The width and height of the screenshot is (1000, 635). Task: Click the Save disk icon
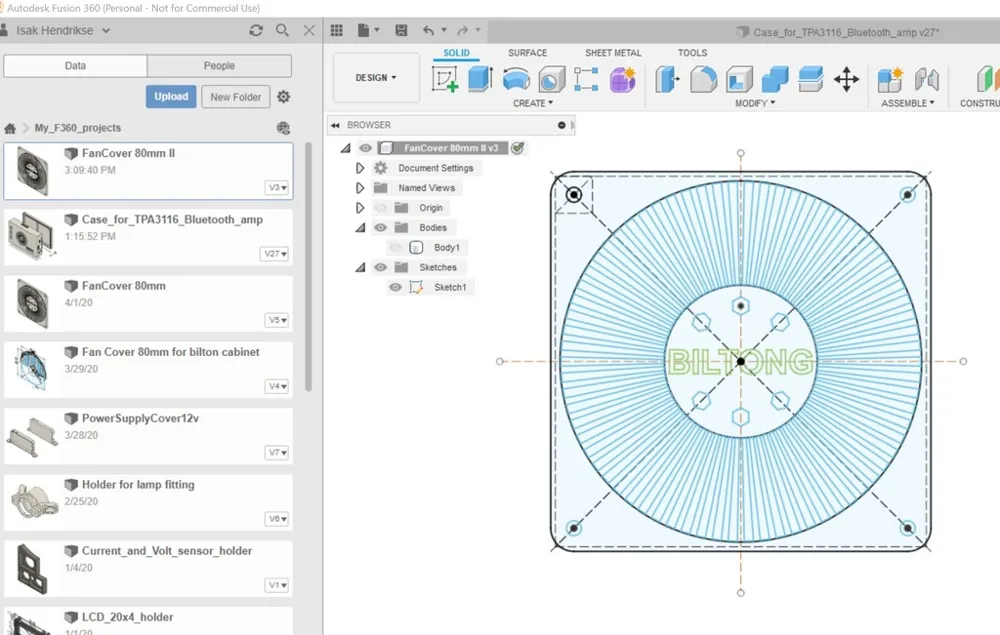[401, 30]
